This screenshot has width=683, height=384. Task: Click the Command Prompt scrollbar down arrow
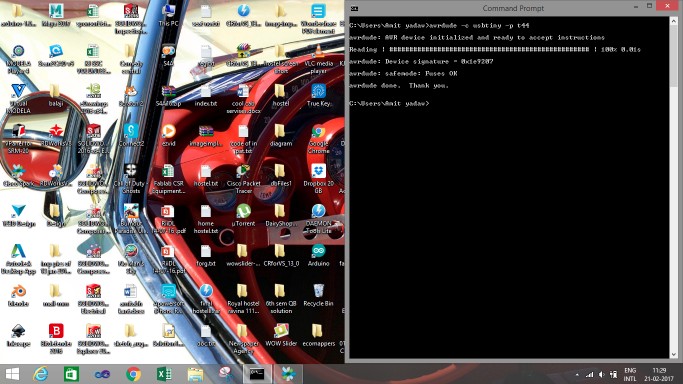(x=673, y=354)
